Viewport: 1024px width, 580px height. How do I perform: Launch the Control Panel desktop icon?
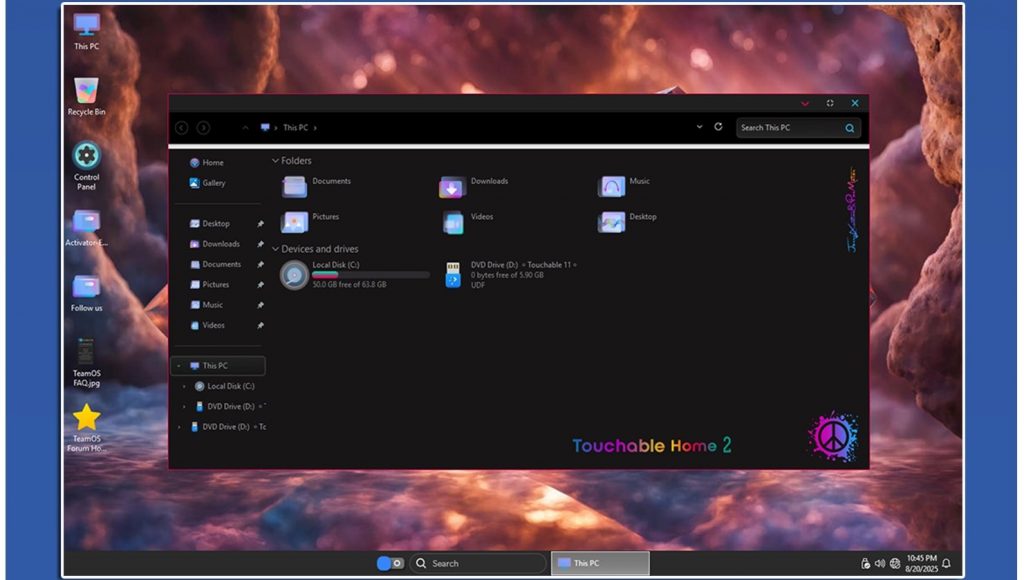tap(86, 165)
